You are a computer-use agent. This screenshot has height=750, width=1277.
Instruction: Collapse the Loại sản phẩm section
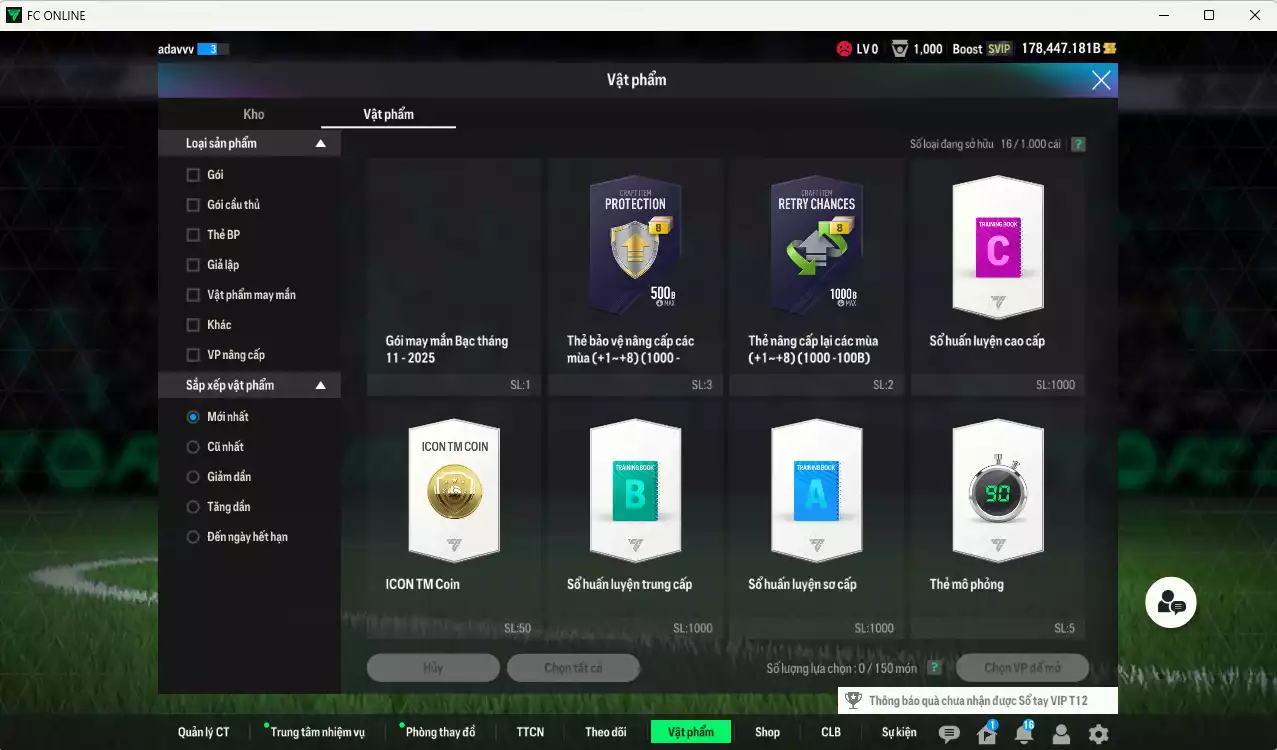(321, 144)
